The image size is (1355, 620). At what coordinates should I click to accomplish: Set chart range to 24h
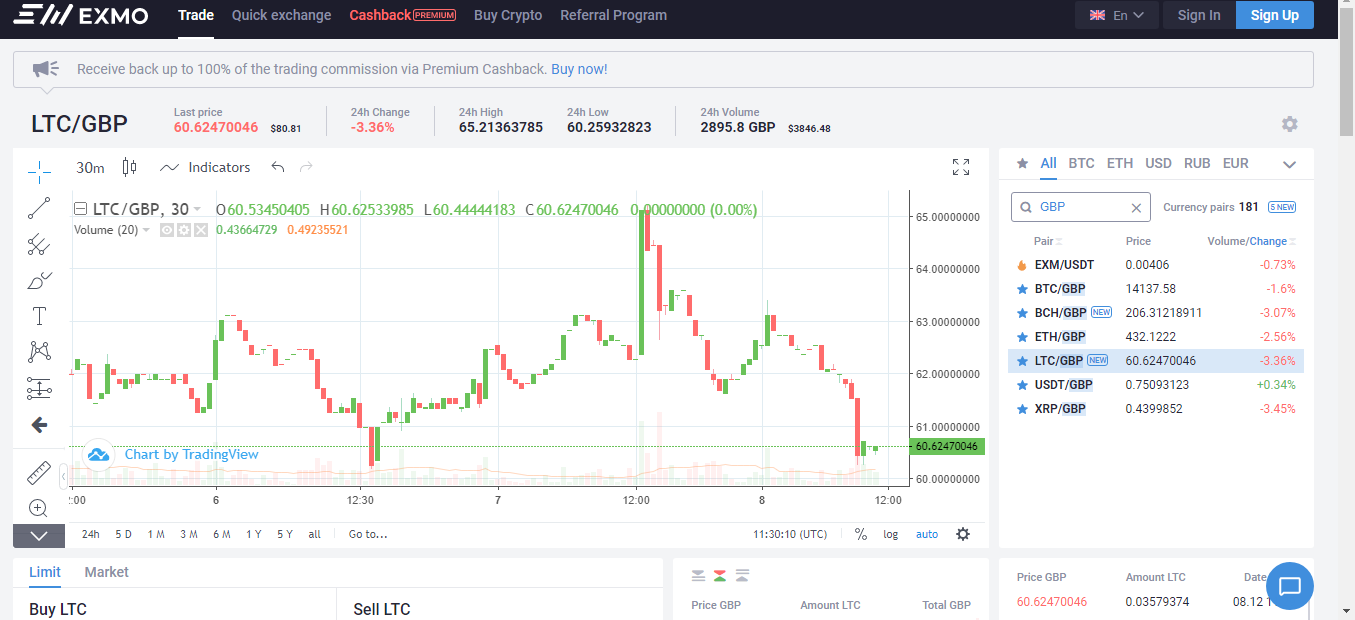point(91,534)
